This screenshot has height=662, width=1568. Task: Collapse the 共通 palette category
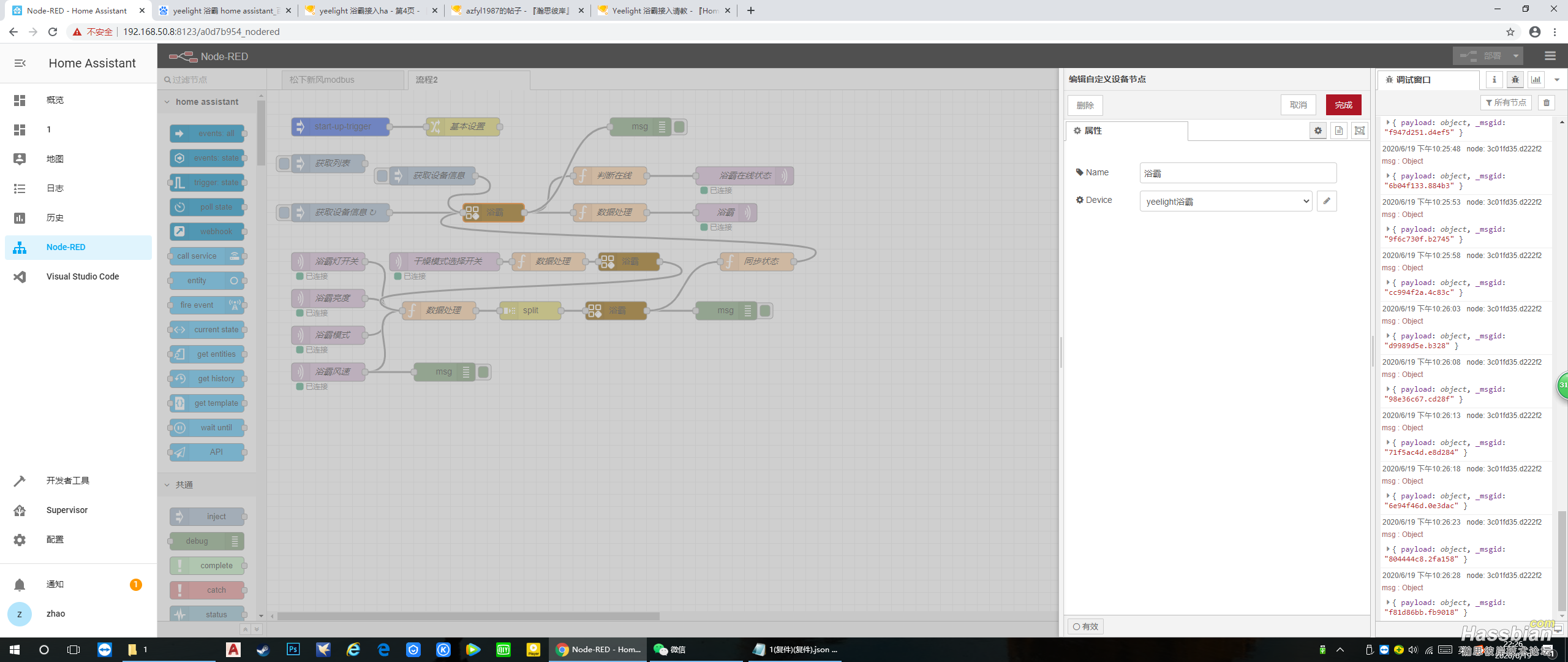(207, 485)
